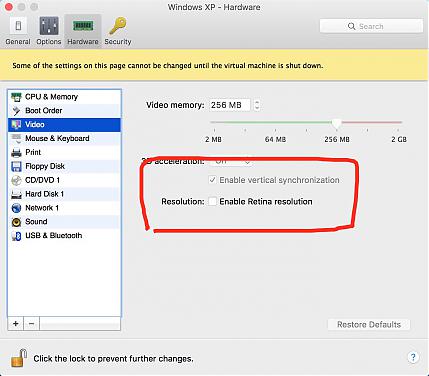The image size is (429, 376).
Task: Select the Hardware memory chip icon
Action: [x=83, y=26]
